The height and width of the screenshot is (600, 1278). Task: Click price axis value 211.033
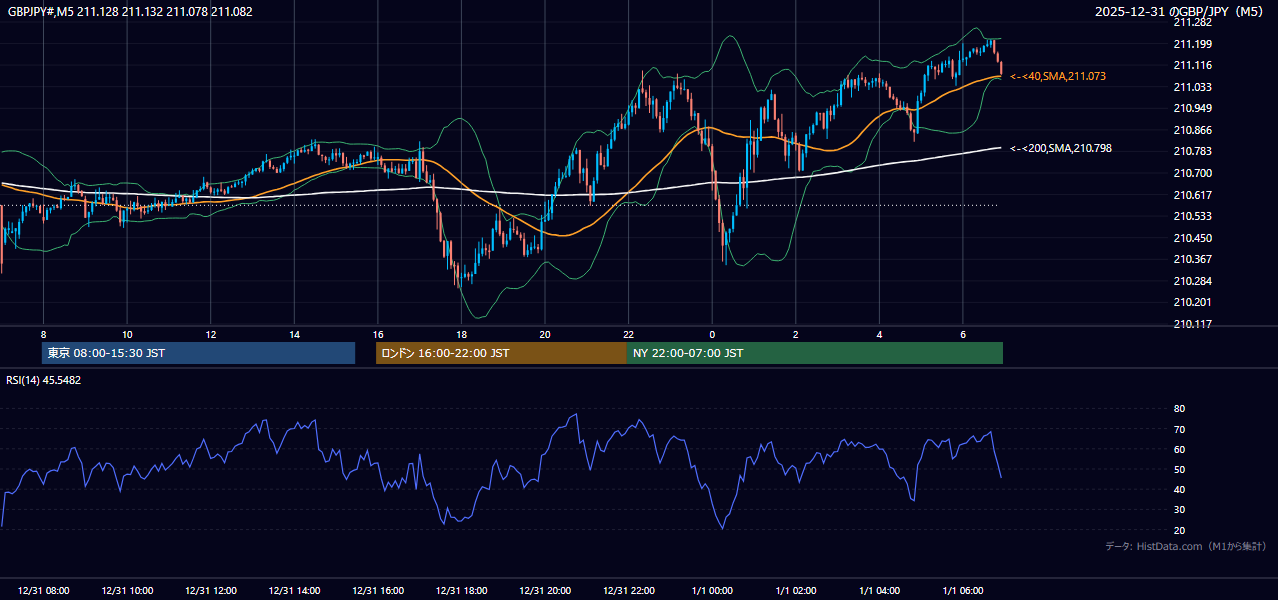[1192, 87]
